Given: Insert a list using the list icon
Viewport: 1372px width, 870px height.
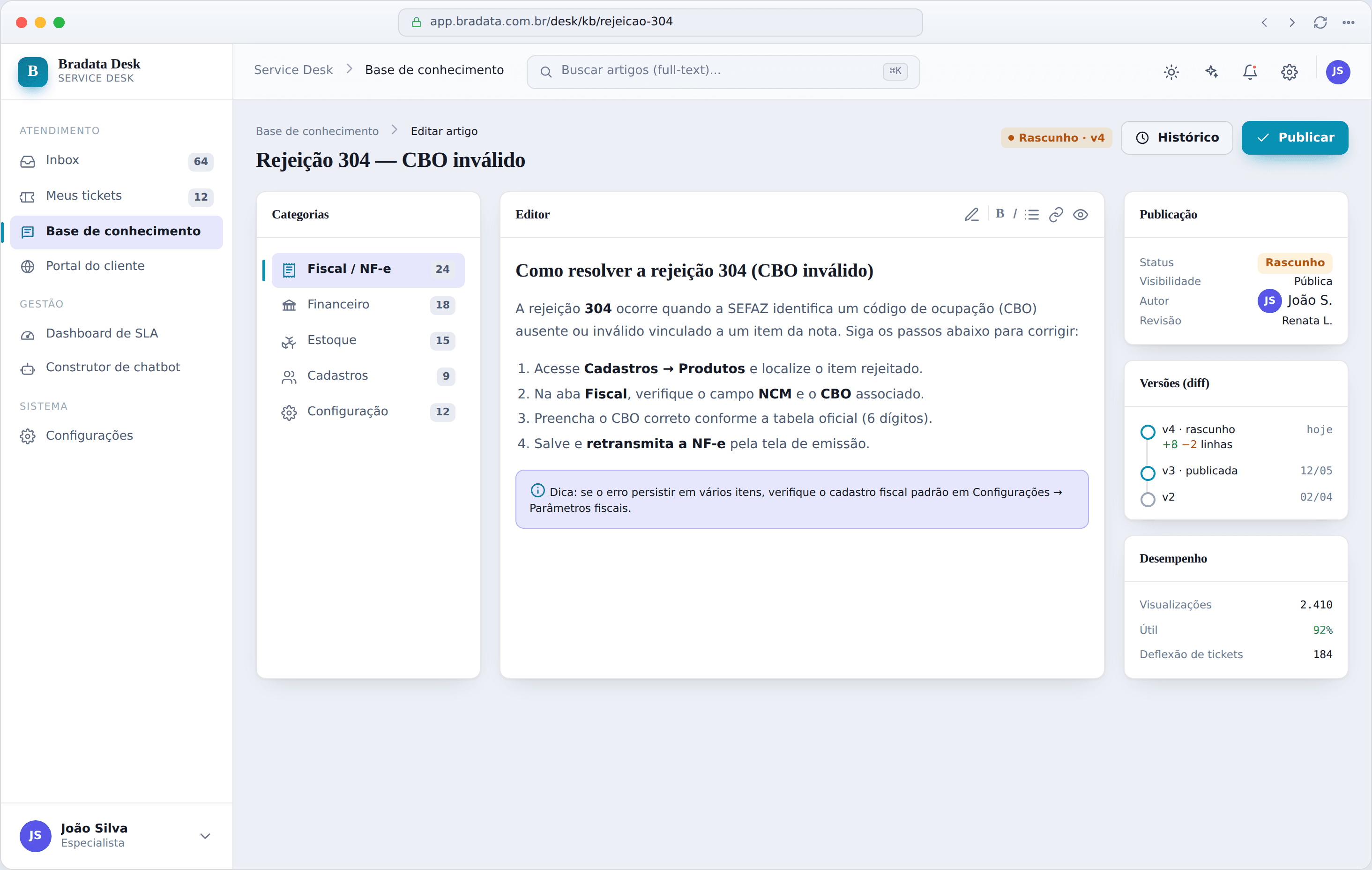Looking at the screenshot, I should click(x=1032, y=214).
